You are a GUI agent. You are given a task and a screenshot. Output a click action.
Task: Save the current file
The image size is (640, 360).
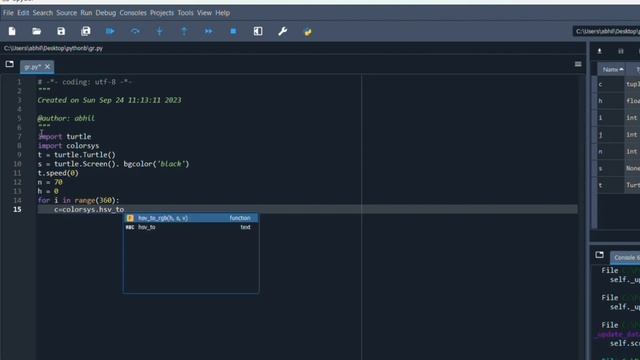click(x=61, y=31)
